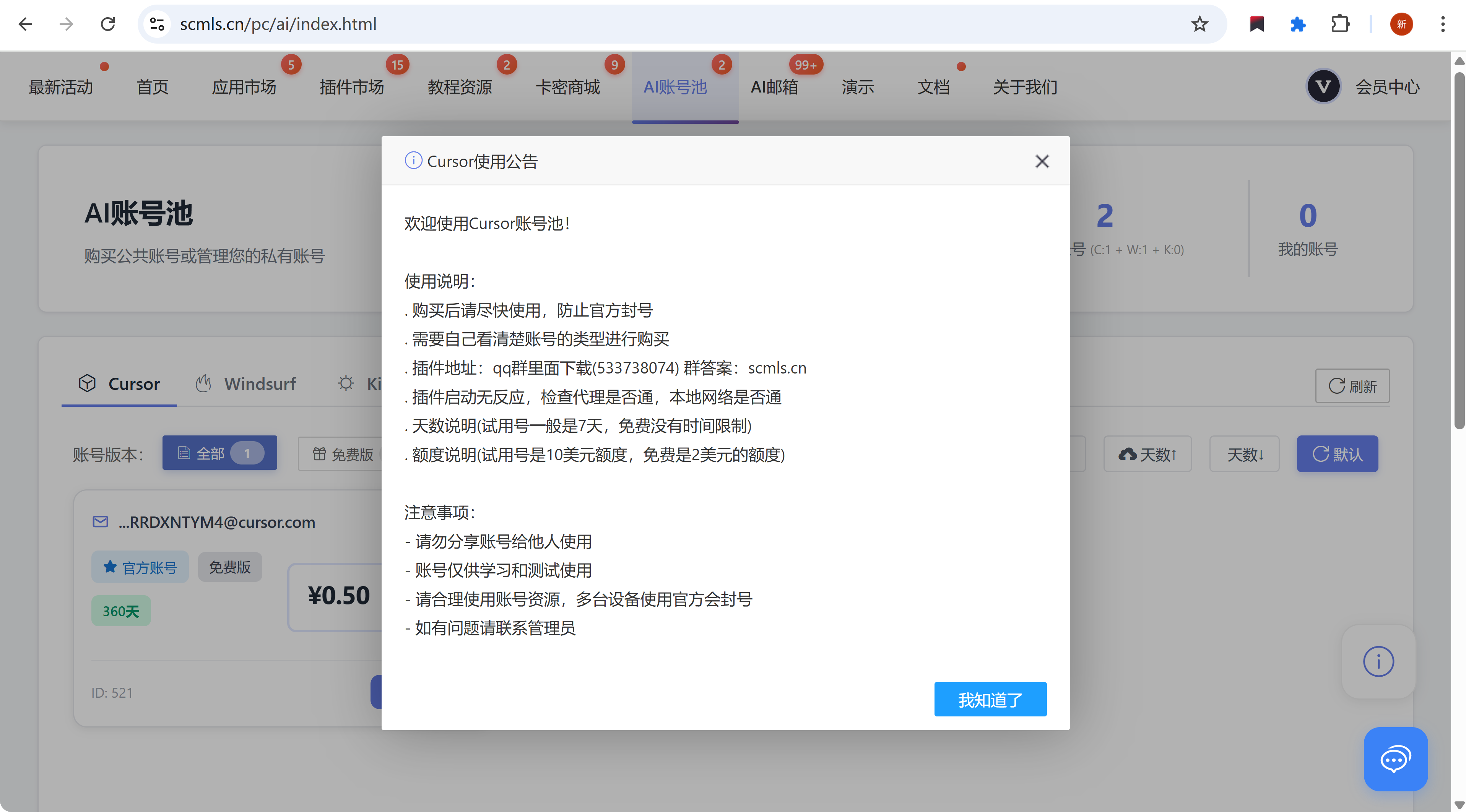1466x812 pixels.
Task: Switch to the Windsurf tab
Action: tap(246, 384)
